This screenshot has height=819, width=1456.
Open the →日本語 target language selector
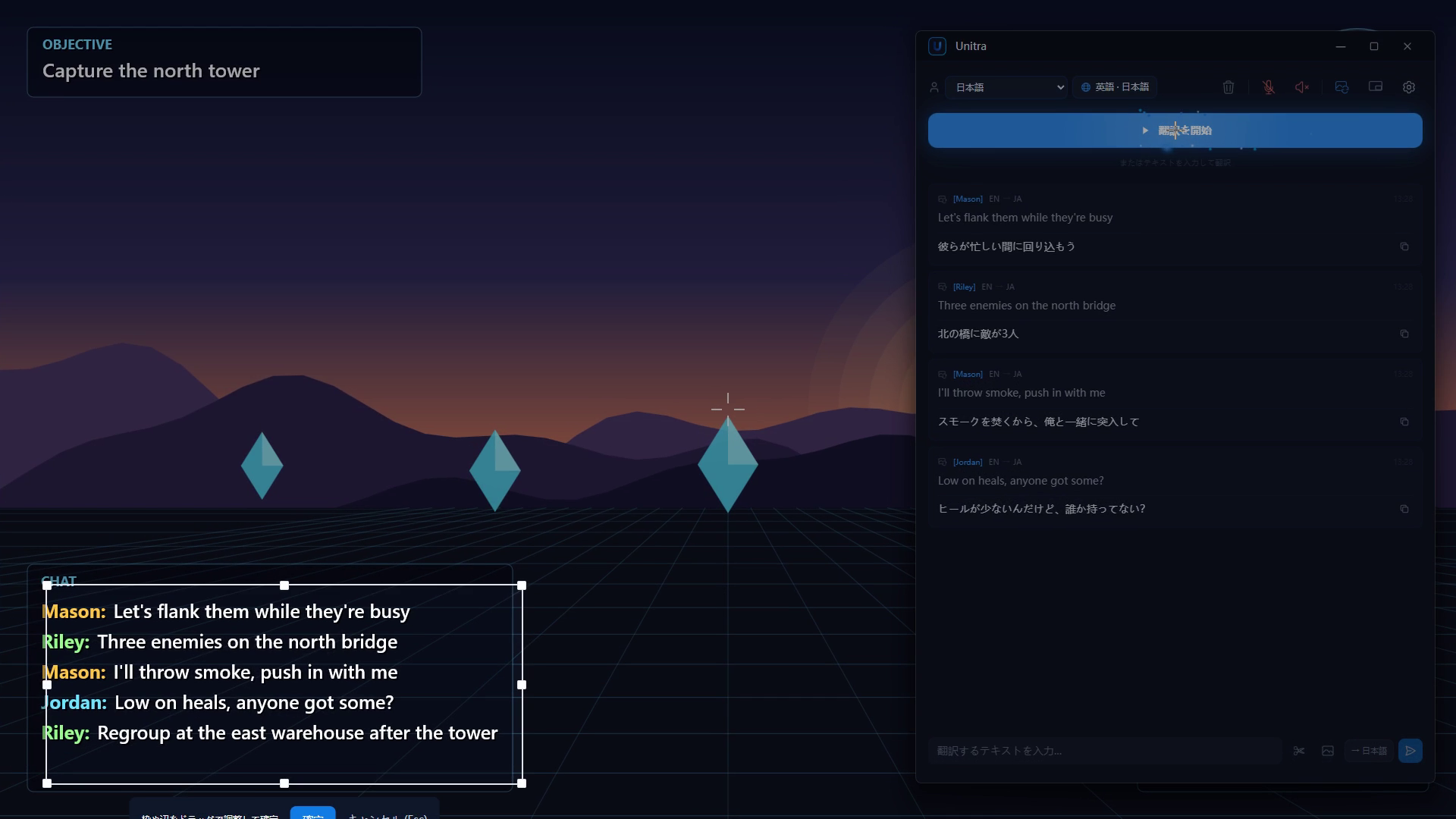pos(1369,751)
